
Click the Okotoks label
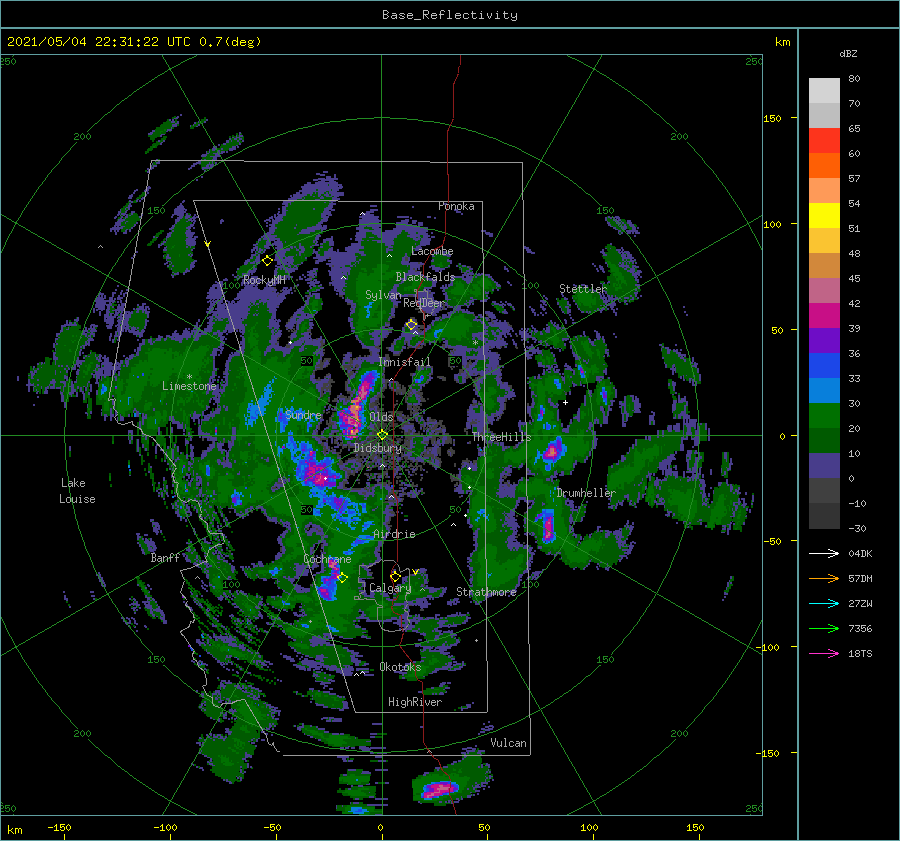pos(400,666)
